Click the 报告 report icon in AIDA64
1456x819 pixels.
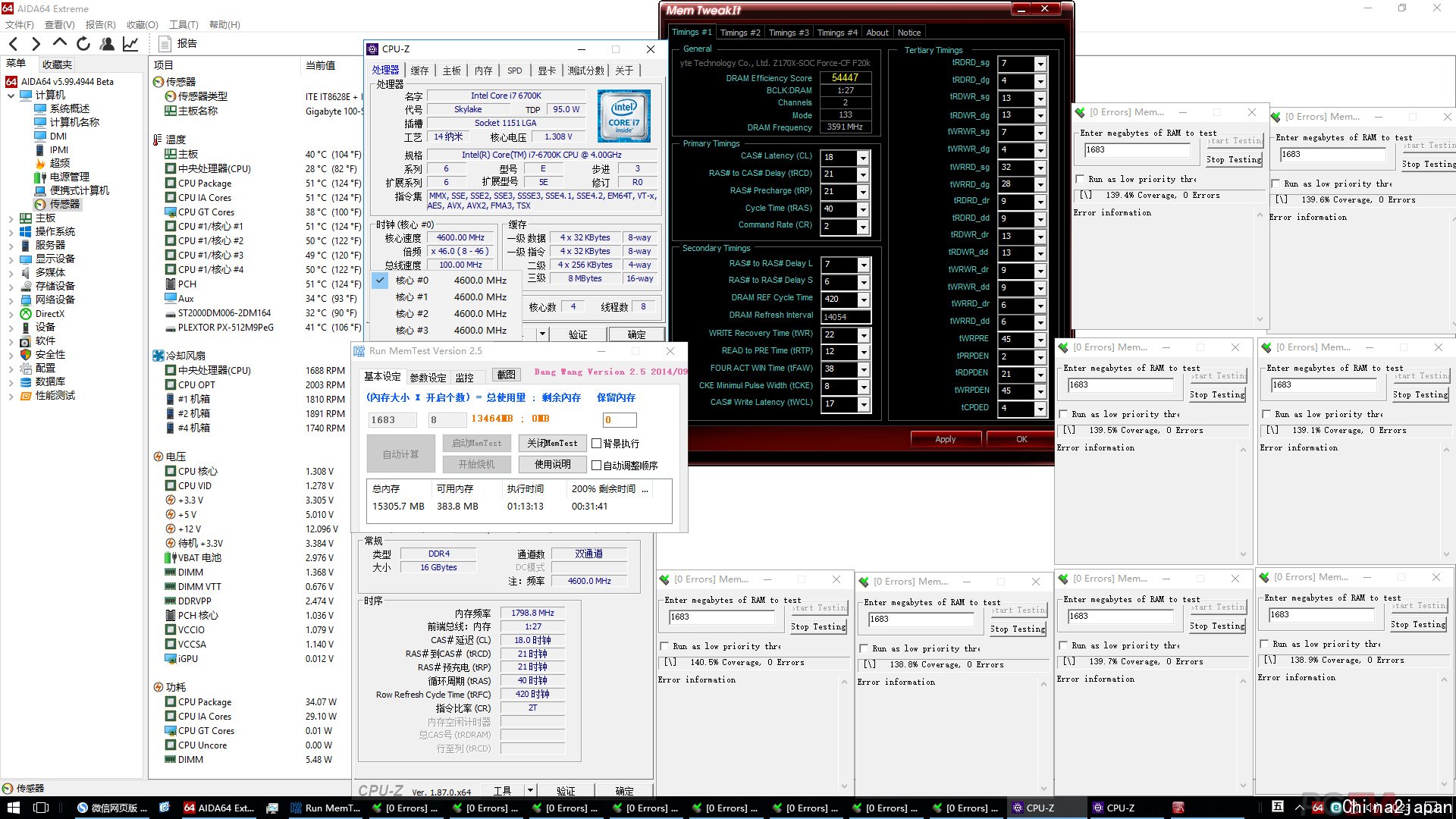165,44
